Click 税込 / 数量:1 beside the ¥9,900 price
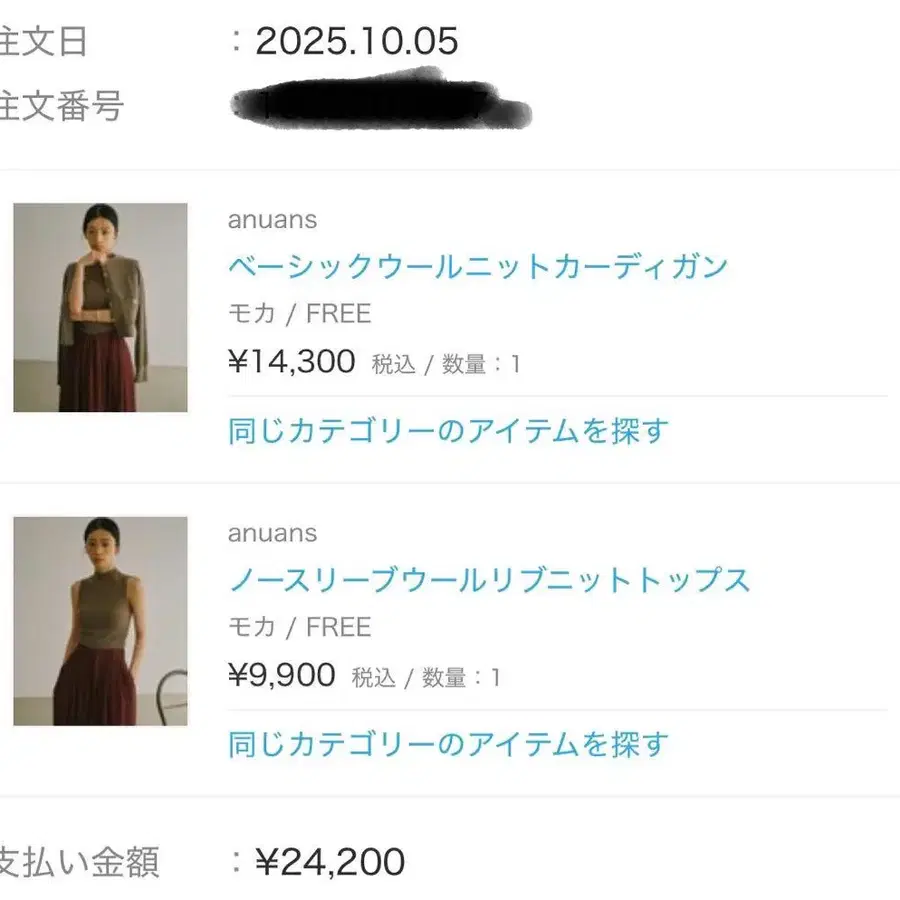 tap(426, 678)
